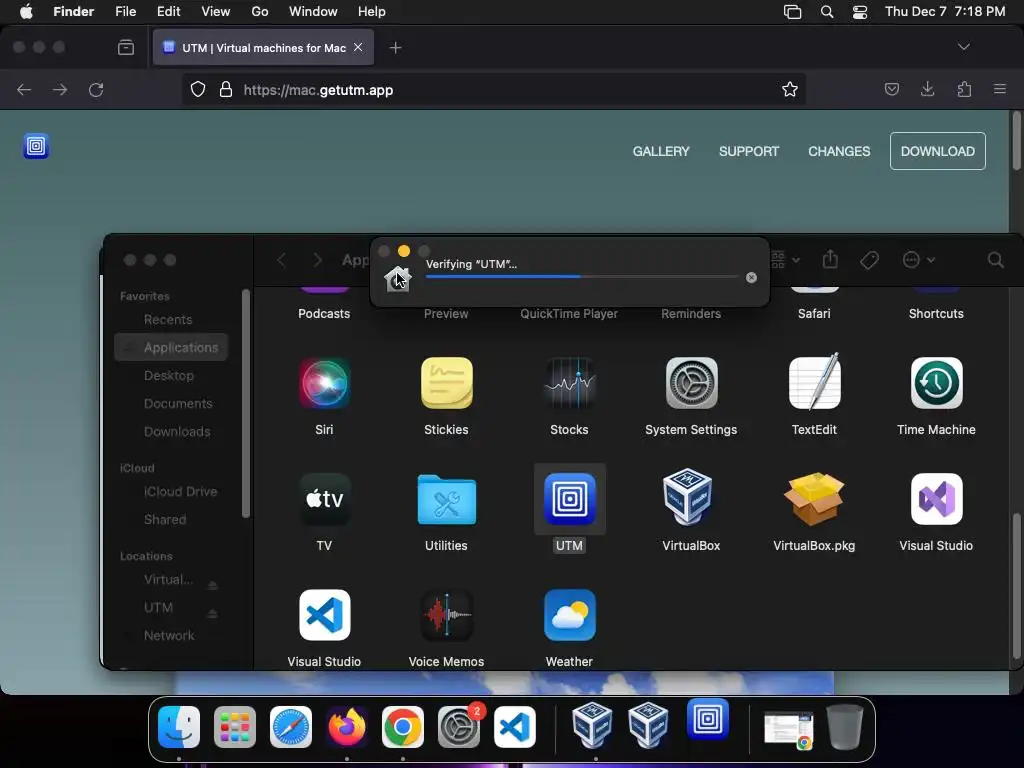This screenshot has height=768, width=1024.
Task: Open Control Center in menu bar
Action: [x=860, y=12]
